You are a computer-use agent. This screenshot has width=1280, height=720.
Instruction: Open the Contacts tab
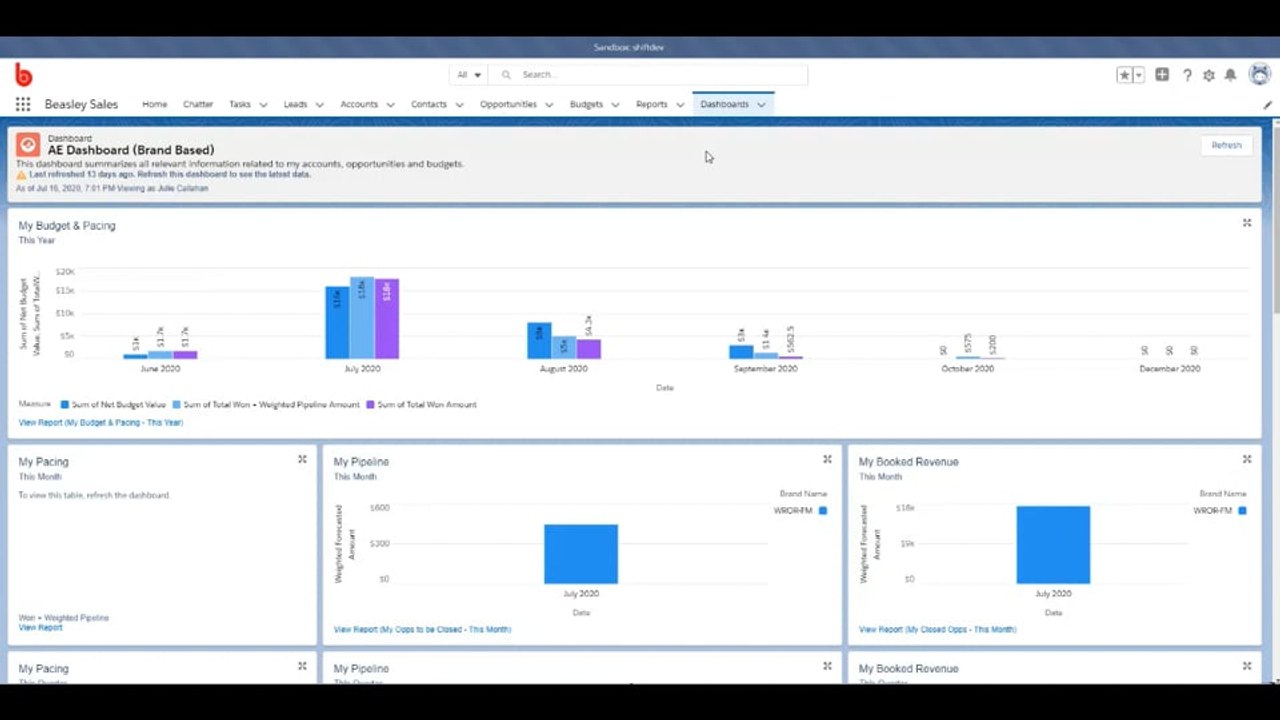(429, 104)
